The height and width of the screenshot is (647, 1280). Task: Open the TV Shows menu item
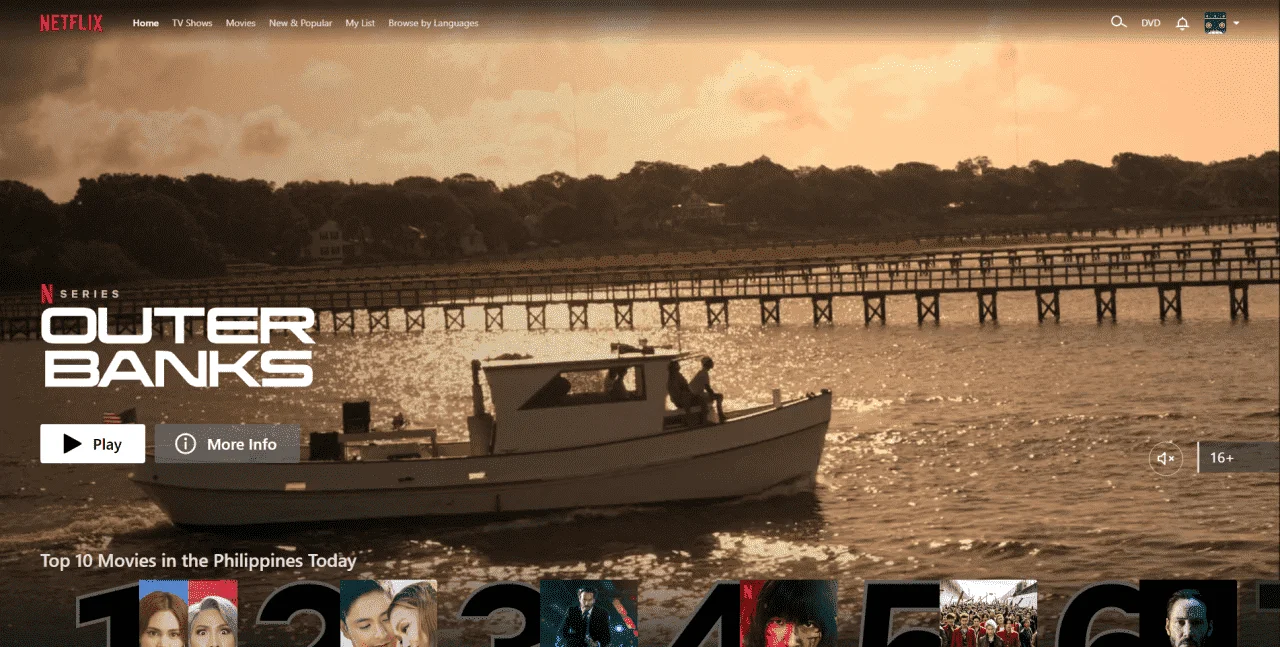click(192, 23)
